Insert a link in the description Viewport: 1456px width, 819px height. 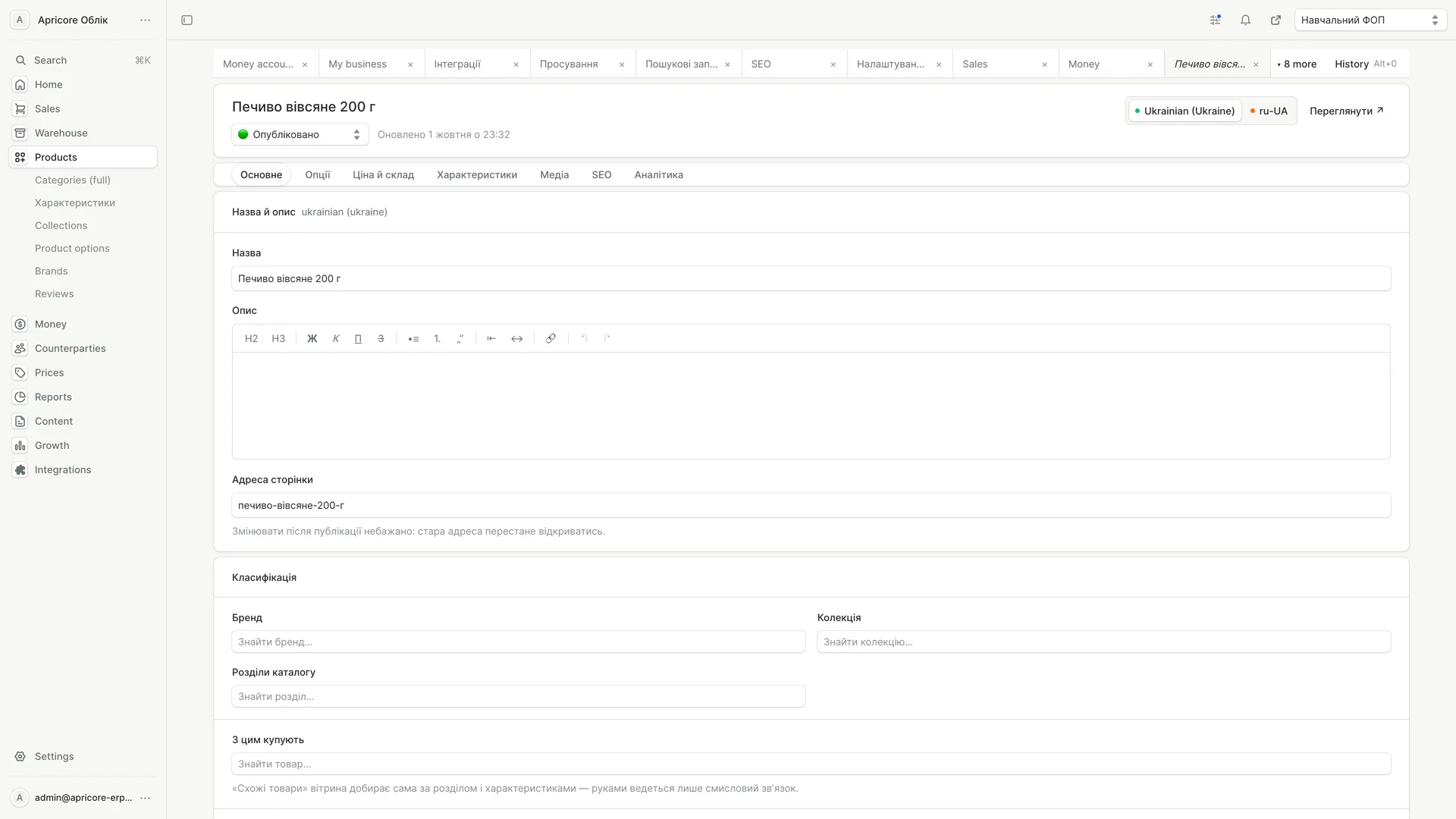(x=551, y=339)
